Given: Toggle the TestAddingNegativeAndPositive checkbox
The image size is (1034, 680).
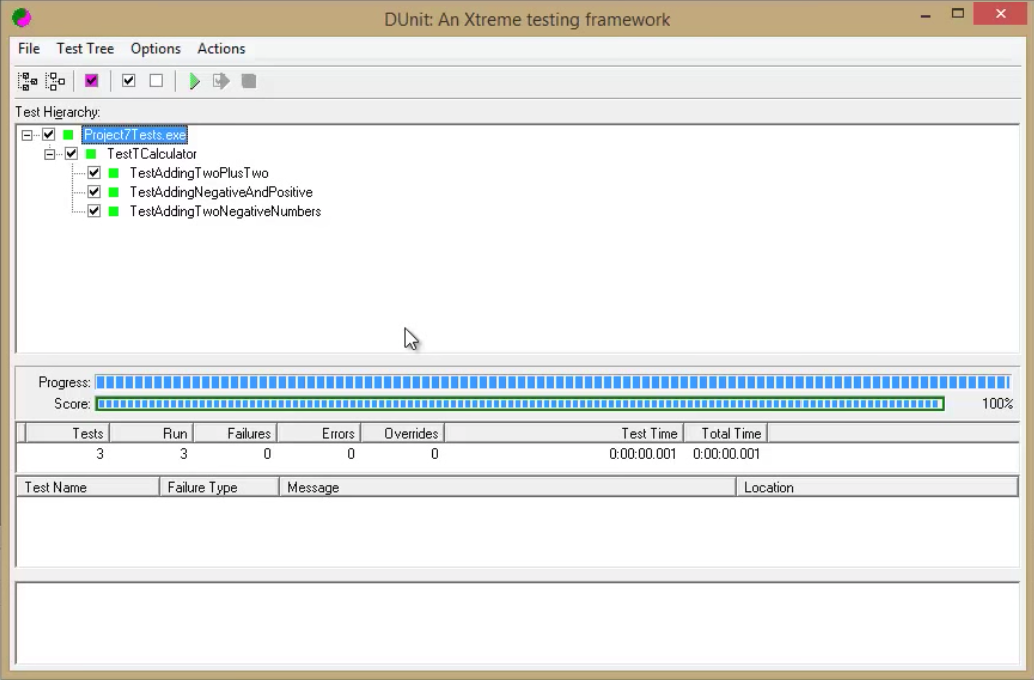Looking at the screenshot, I should pos(94,192).
